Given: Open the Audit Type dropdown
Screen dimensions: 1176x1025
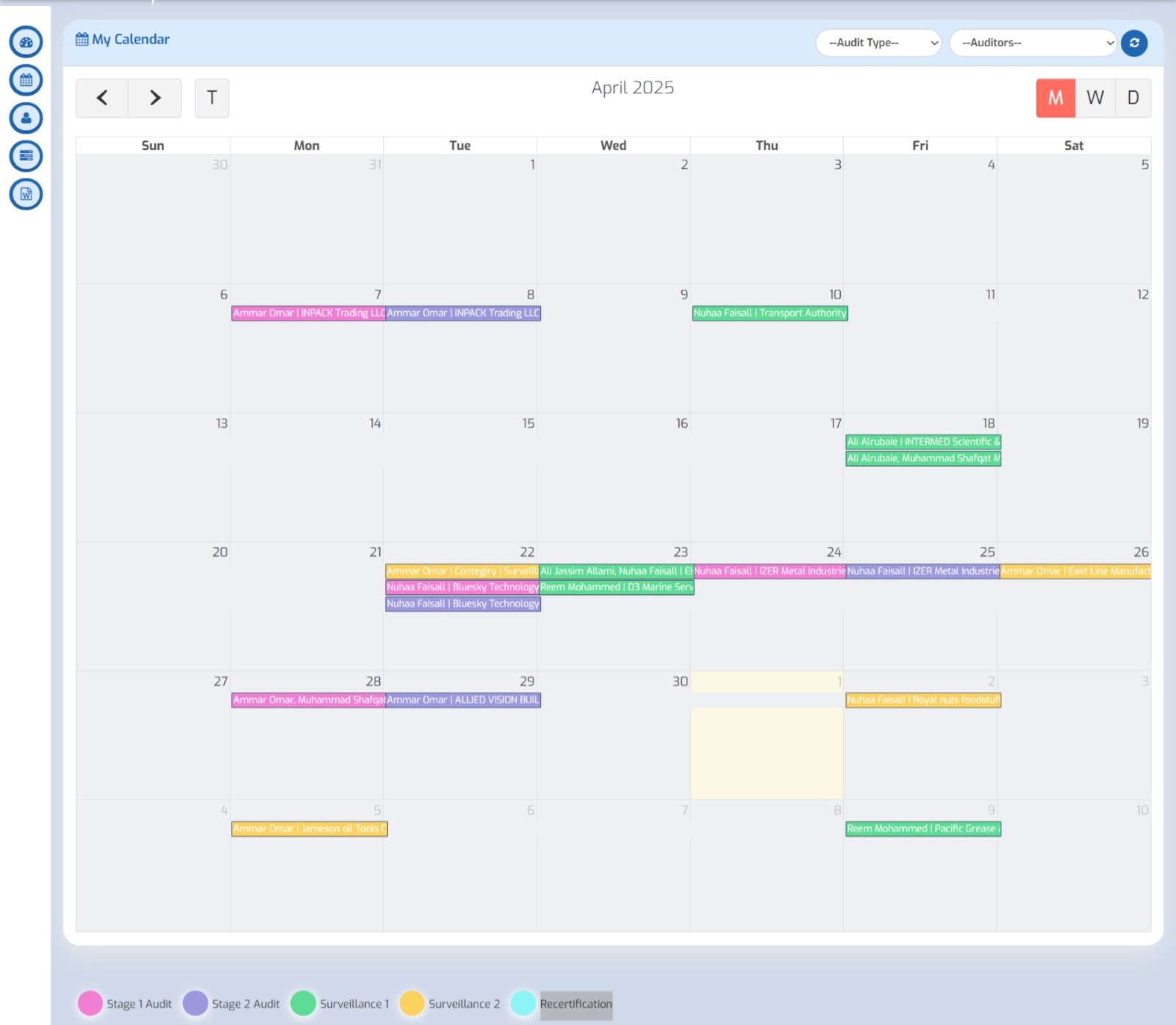Looking at the screenshot, I should tap(878, 43).
